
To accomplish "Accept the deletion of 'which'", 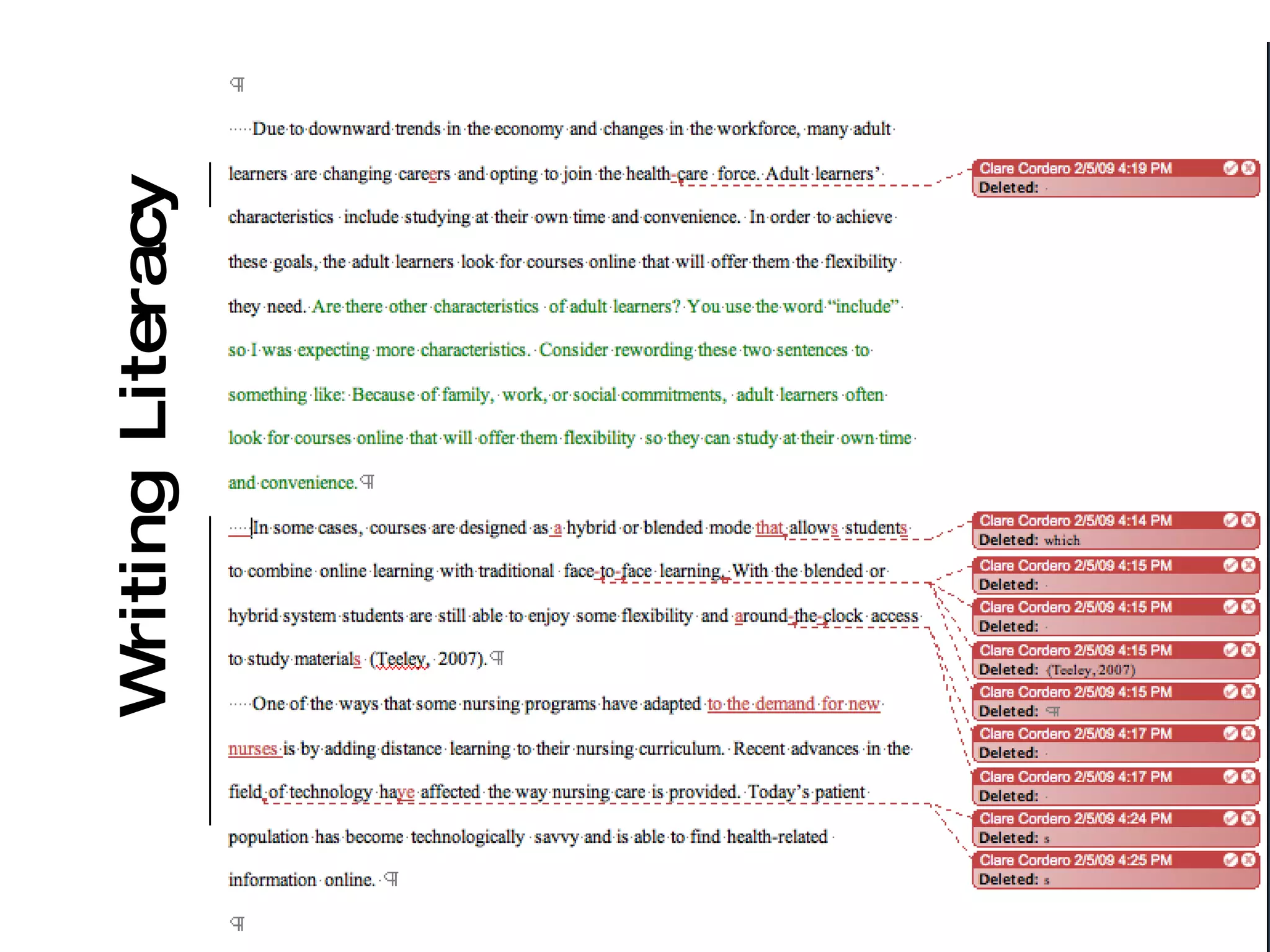I will click(x=1230, y=520).
